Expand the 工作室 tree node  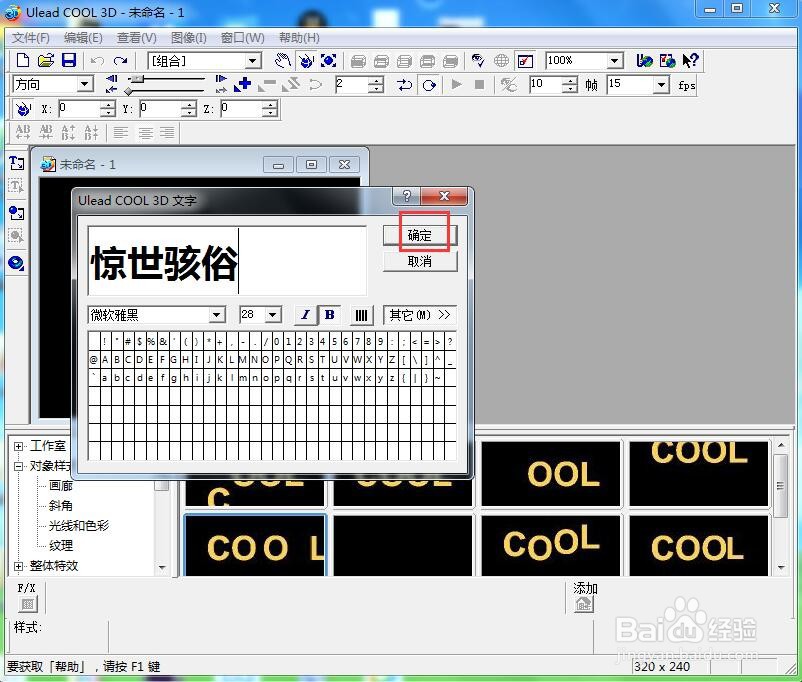(18, 446)
